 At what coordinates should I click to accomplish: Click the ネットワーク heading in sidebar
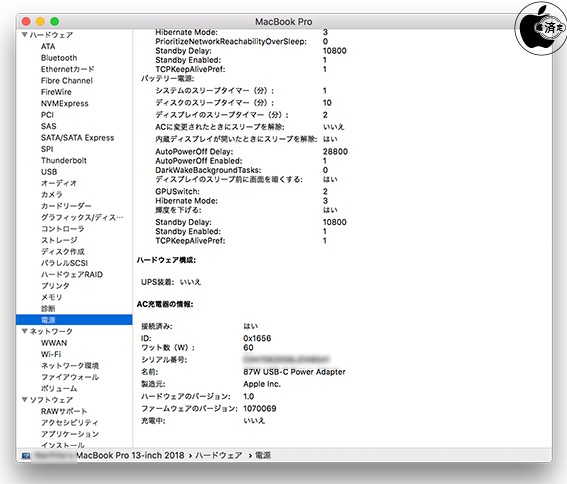point(51,331)
